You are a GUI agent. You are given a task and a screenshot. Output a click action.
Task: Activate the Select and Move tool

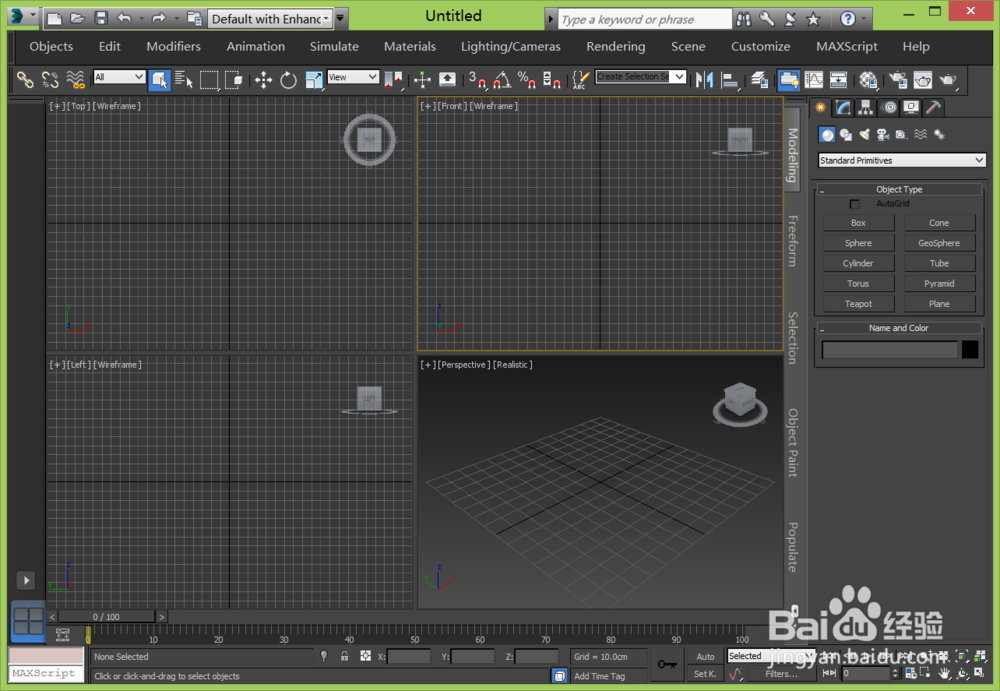click(x=263, y=80)
